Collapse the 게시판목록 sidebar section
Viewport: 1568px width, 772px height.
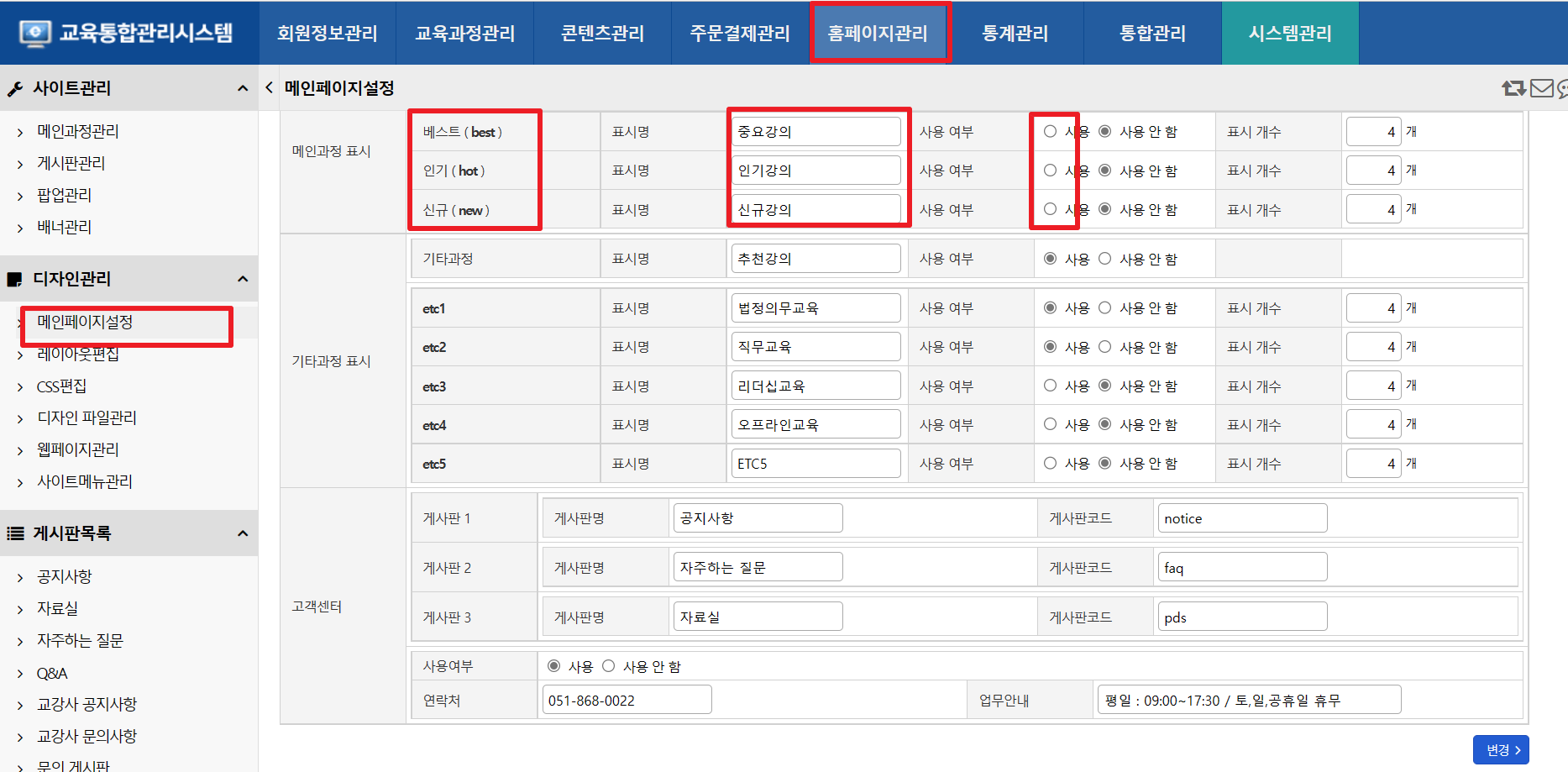point(243,533)
